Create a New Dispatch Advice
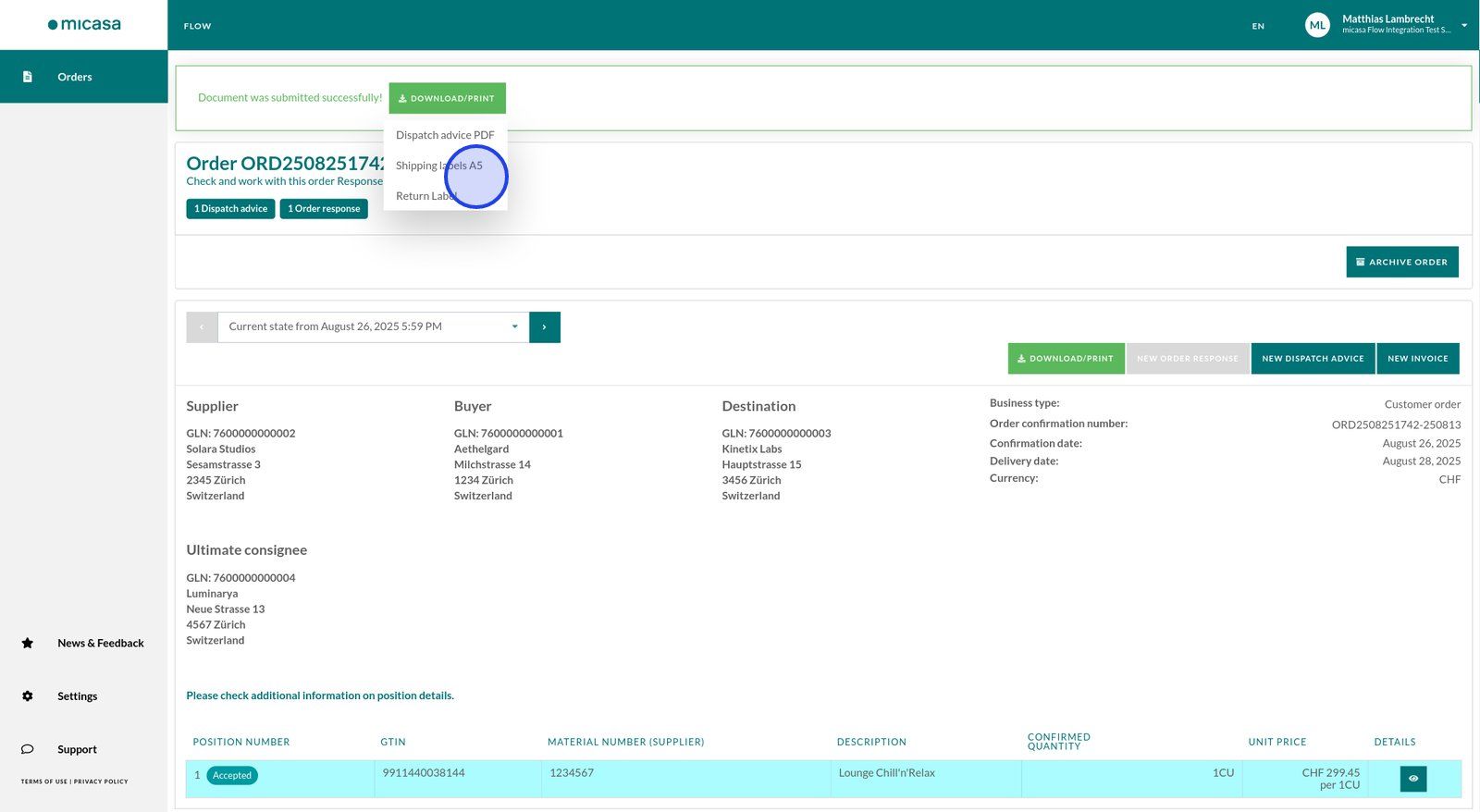 [x=1313, y=359]
